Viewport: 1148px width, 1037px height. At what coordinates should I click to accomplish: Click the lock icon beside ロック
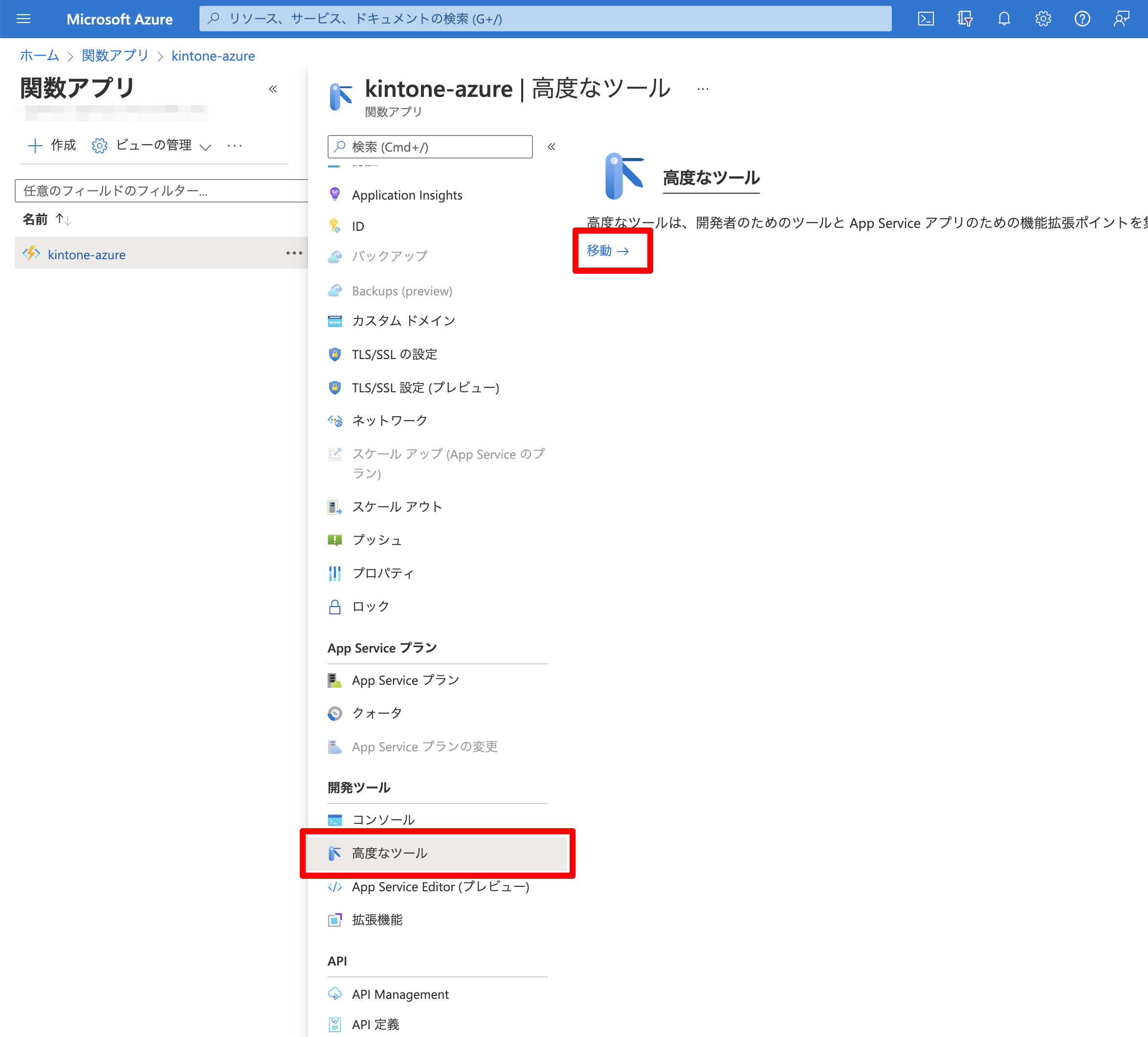[x=335, y=606]
